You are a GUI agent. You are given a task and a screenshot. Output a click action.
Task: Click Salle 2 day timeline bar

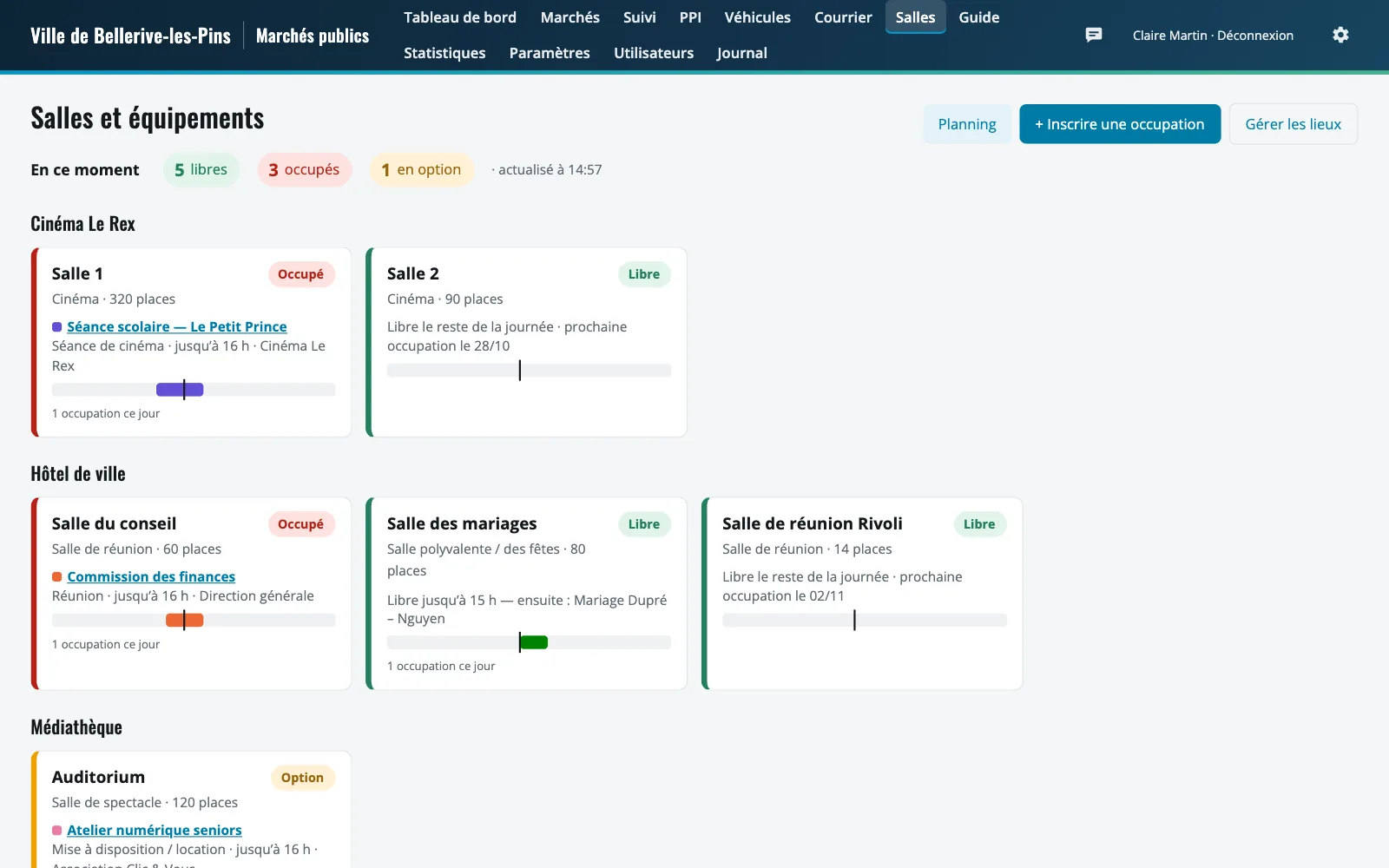(529, 371)
